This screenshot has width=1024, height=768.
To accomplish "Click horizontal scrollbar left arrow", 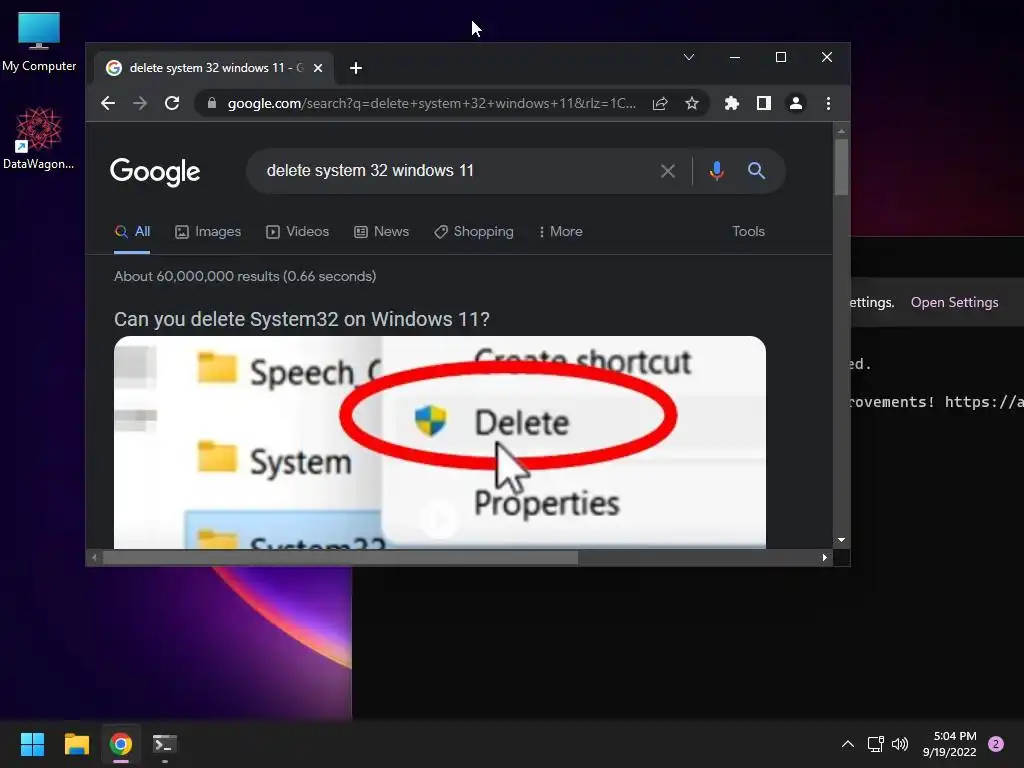I will coord(95,558).
